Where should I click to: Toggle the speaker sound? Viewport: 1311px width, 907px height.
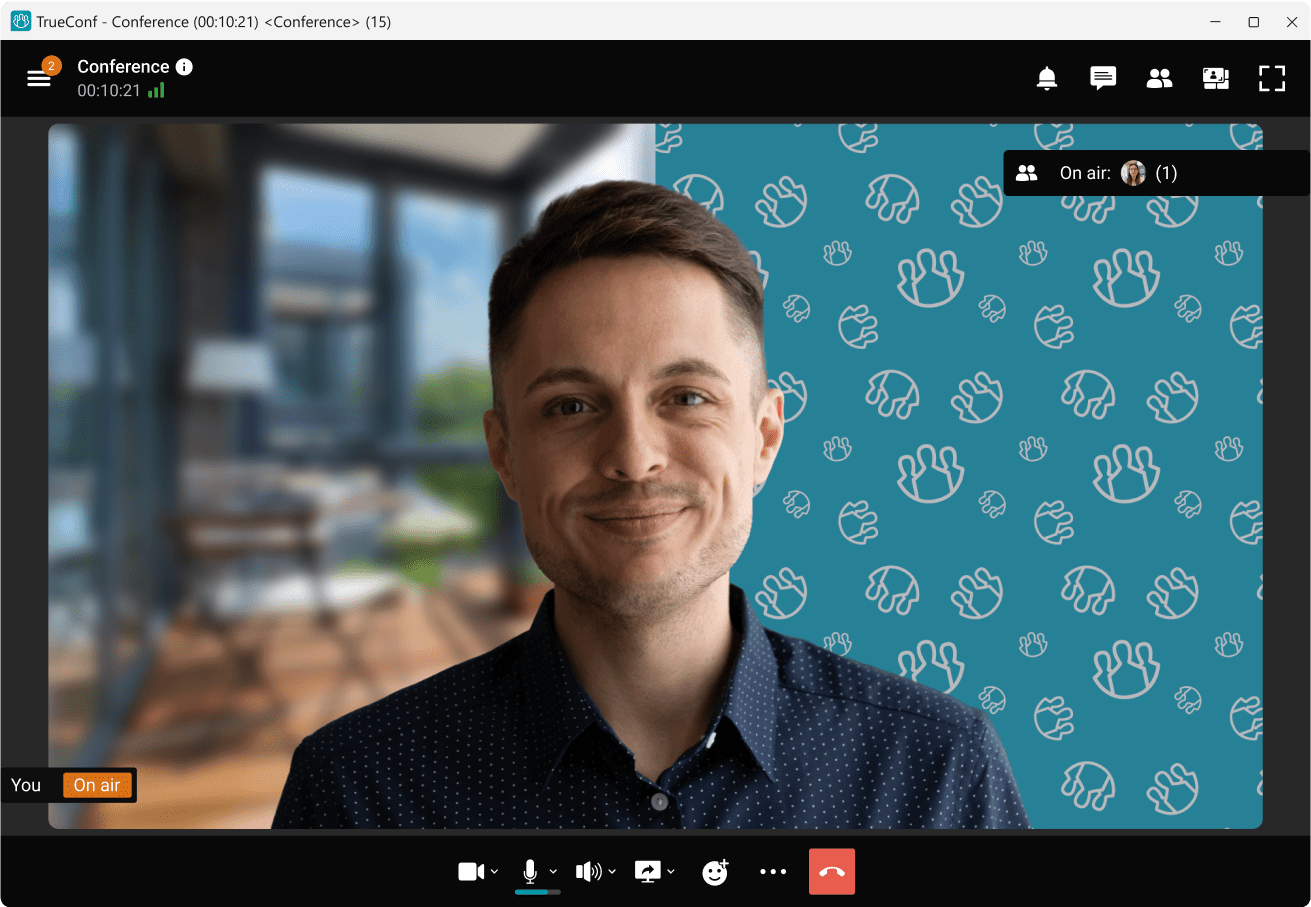(x=588, y=872)
